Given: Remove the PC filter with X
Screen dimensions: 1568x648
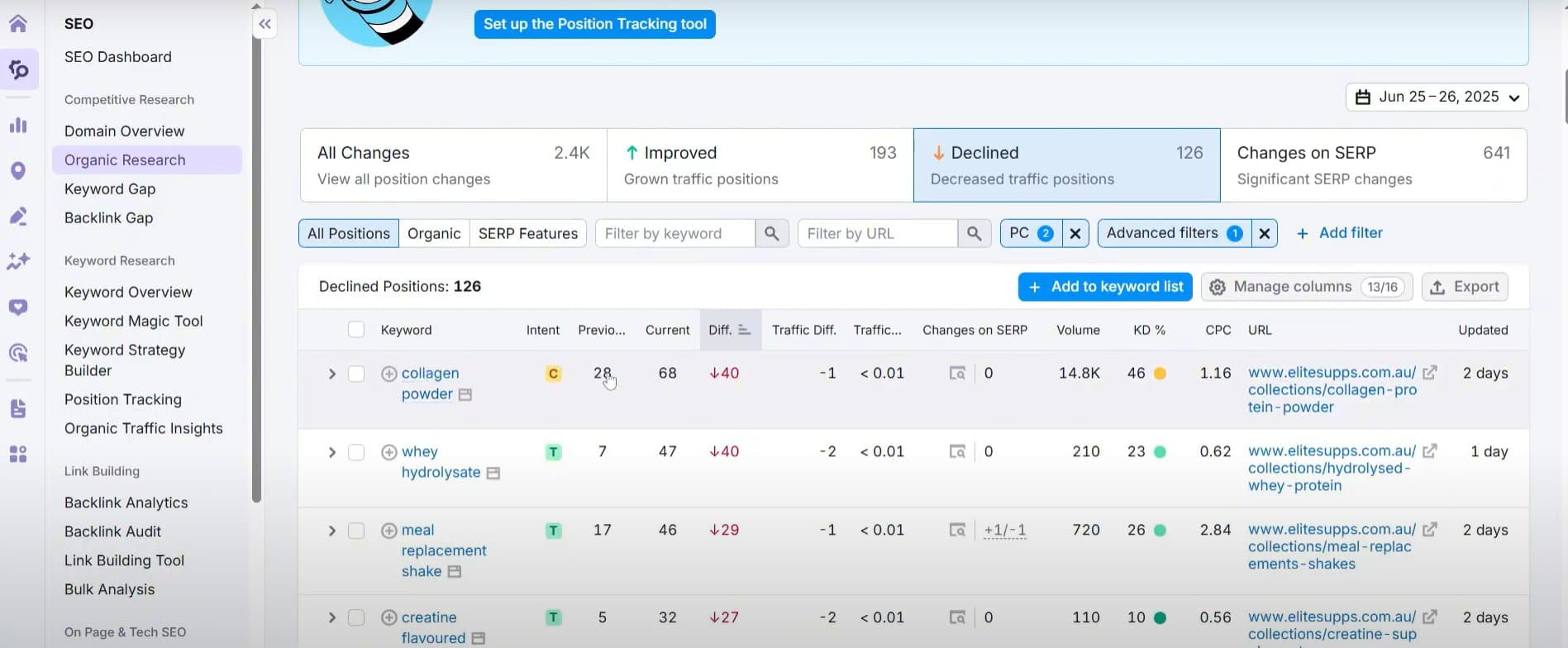Looking at the screenshot, I should [1075, 234].
